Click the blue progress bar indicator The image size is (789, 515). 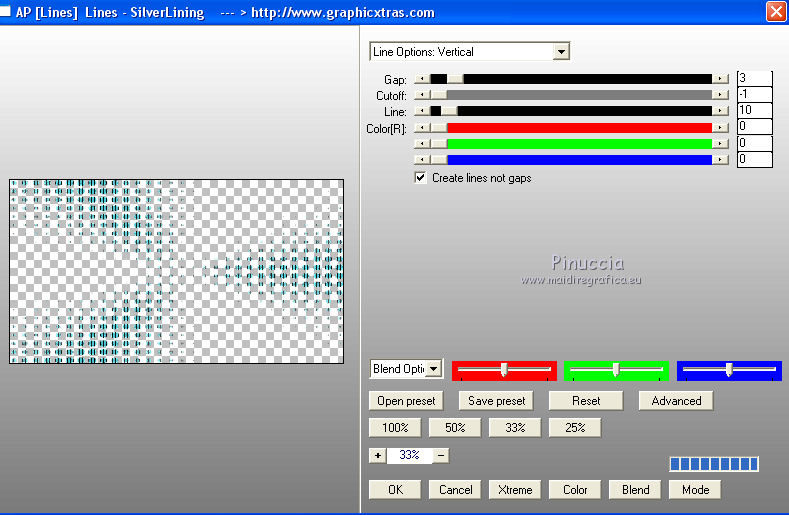(x=714, y=464)
